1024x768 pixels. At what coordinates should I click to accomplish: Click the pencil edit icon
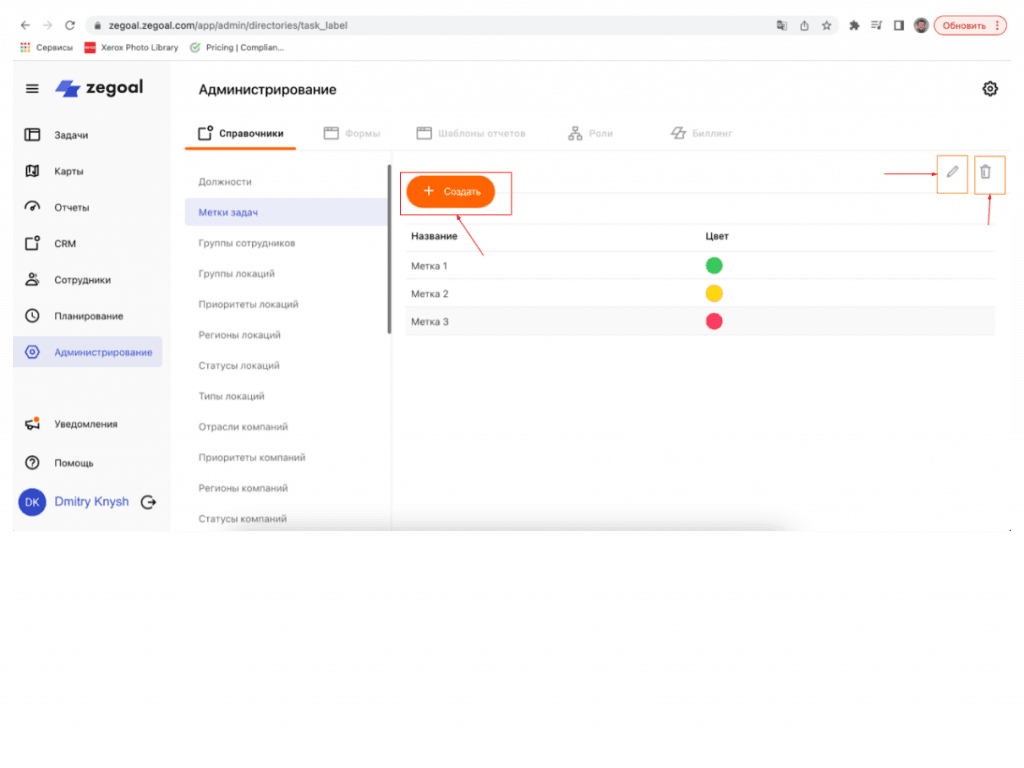click(x=952, y=173)
